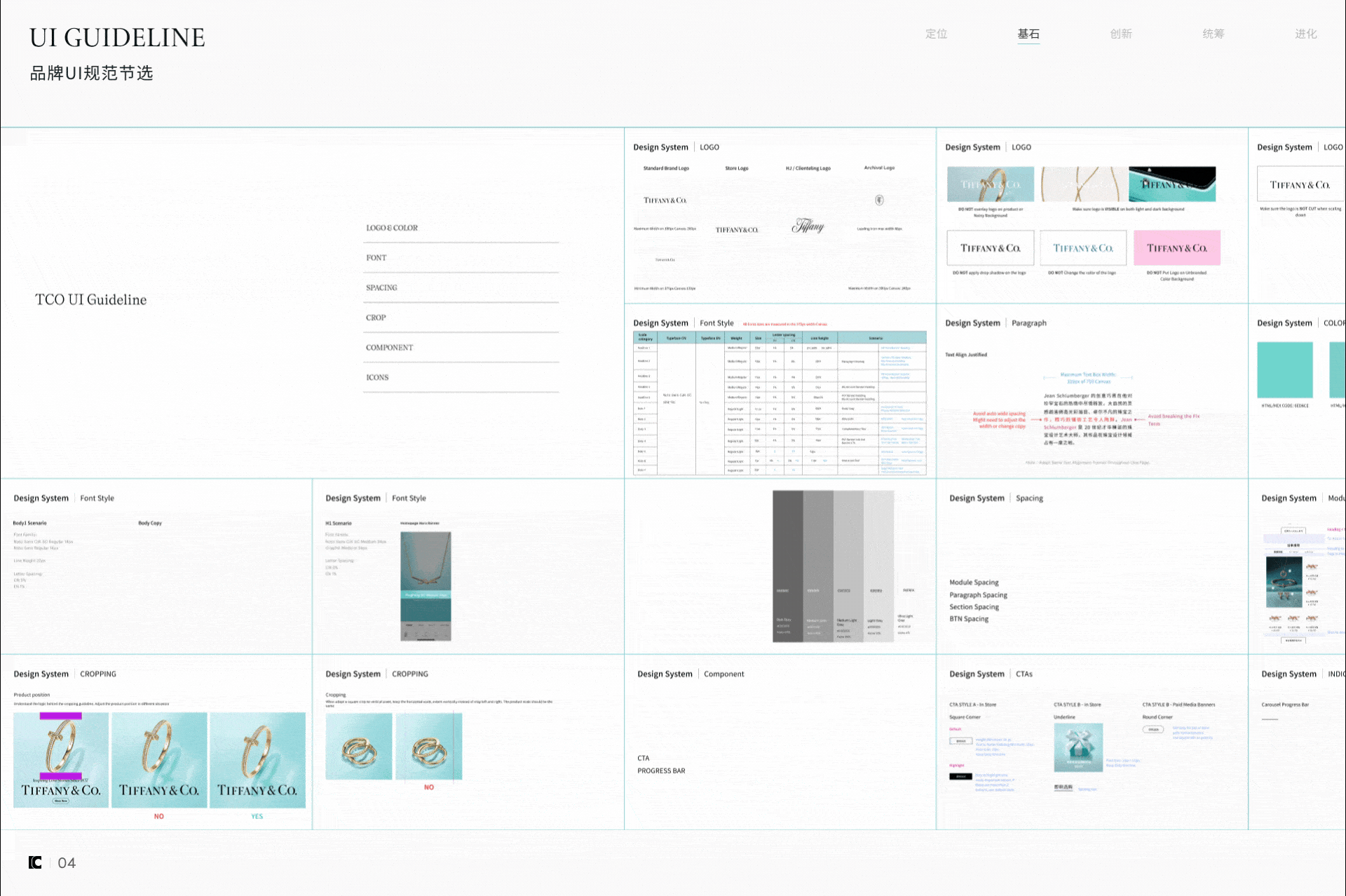Select the FONT contents entry
This screenshot has height=896, width=1346.
pos(376,258)
